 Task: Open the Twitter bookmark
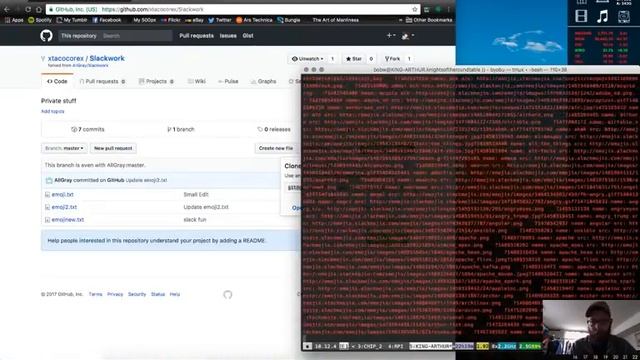[220, 20]
